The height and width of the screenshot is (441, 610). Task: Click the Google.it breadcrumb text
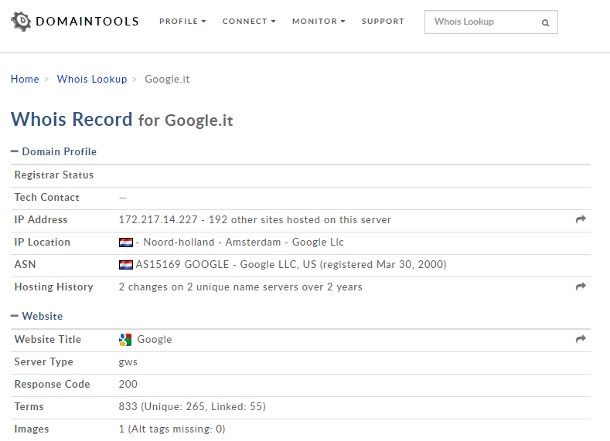167,79
